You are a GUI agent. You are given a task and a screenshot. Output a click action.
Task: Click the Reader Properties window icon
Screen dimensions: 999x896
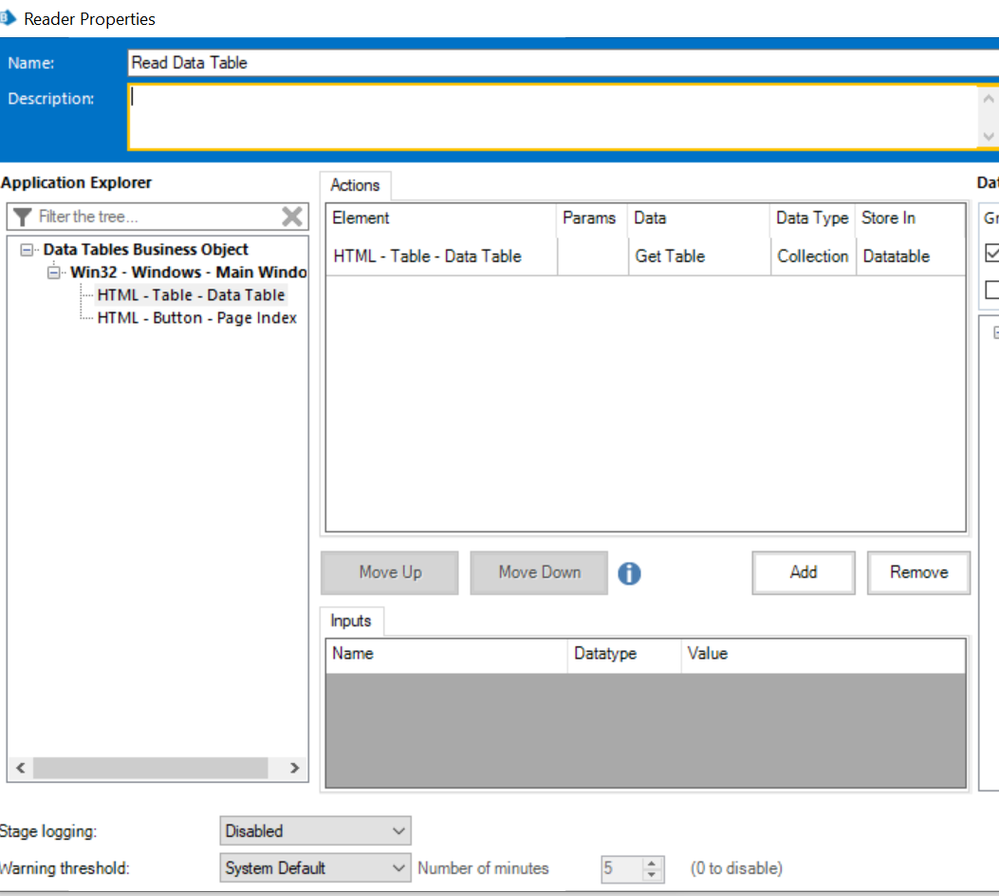(x=6, y=18)
